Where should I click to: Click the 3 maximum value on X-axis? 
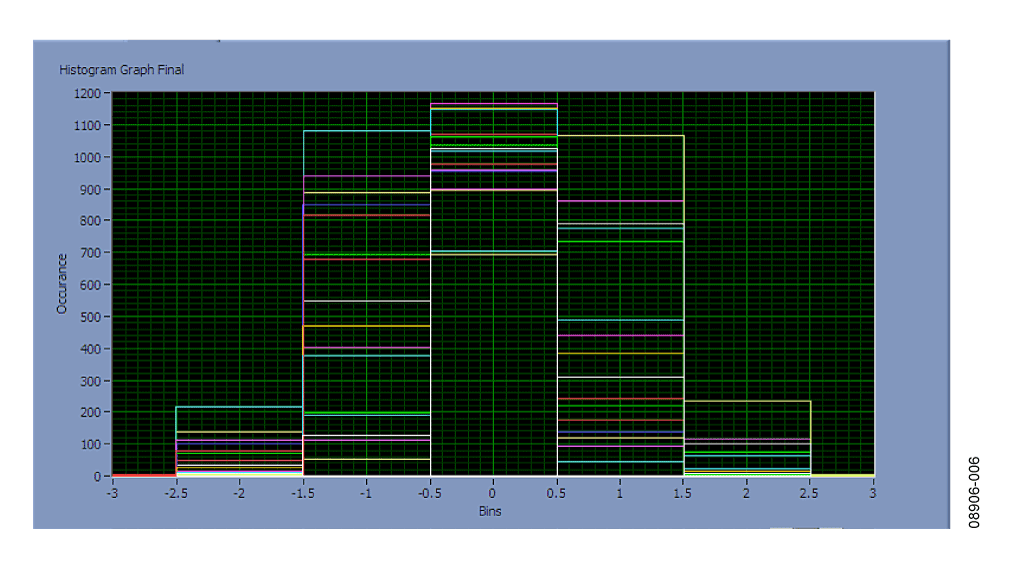point(874,493)
